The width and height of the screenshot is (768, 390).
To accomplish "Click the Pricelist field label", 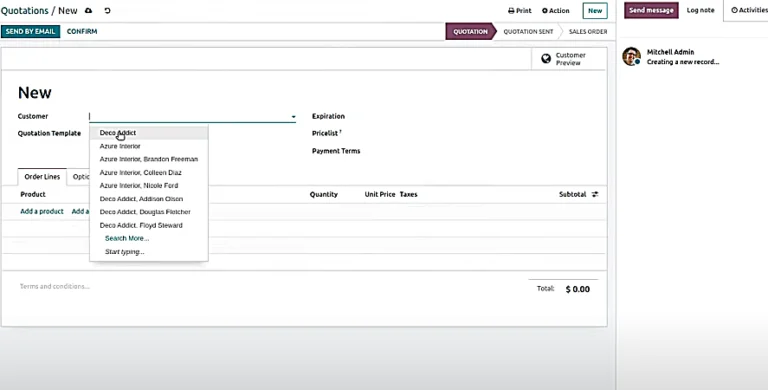I will 325,133.
